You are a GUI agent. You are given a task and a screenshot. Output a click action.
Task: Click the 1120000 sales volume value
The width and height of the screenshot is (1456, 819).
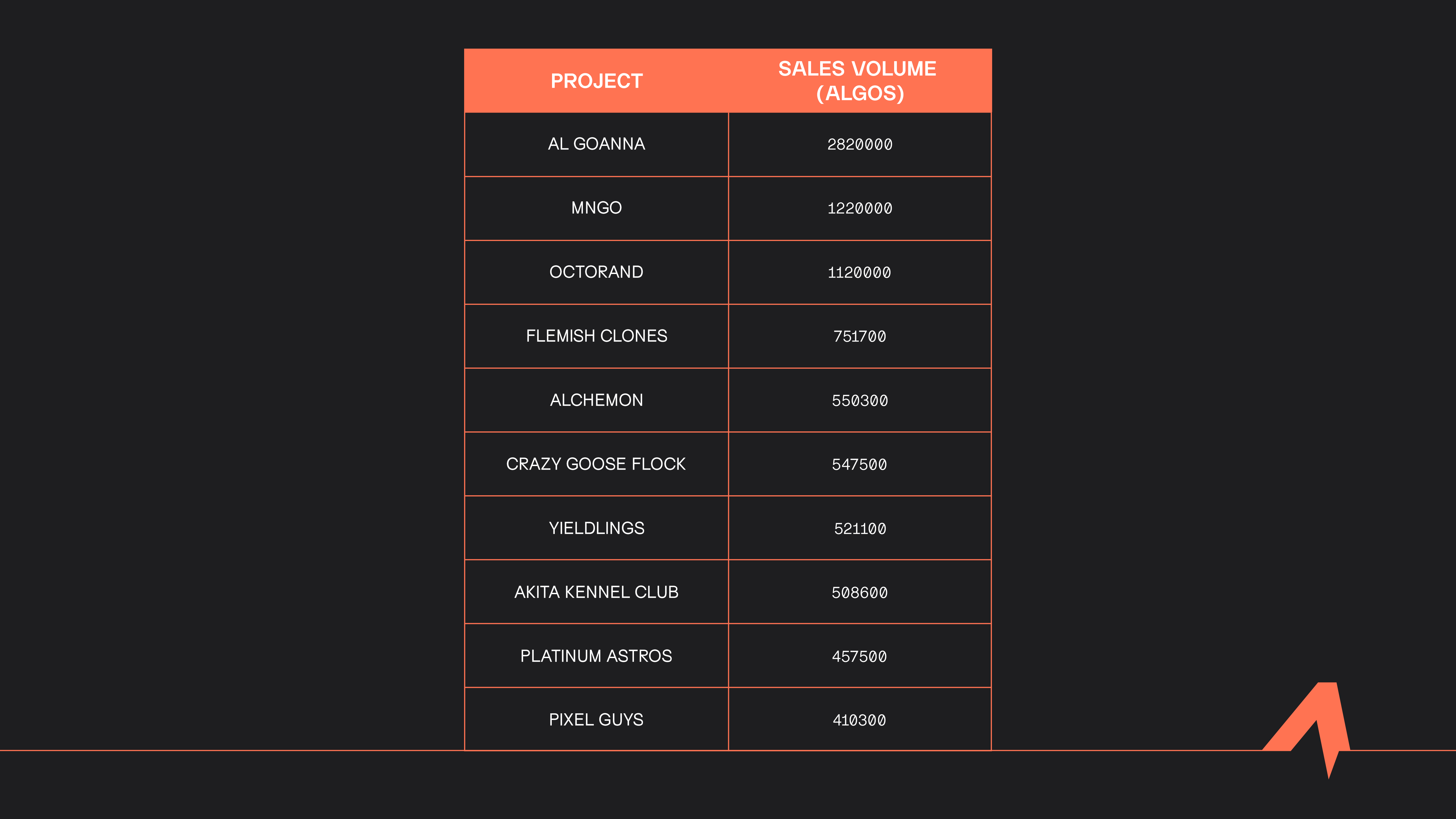pos(860,273)
